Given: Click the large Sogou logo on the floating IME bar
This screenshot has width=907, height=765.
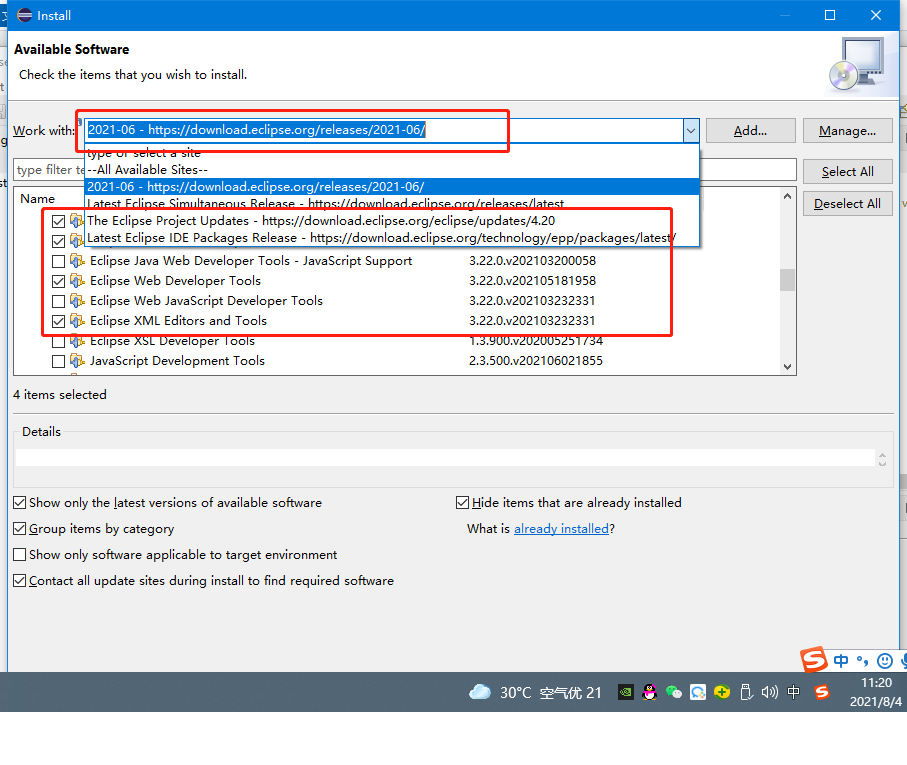Looking at the screenshot, I should 814,659.
